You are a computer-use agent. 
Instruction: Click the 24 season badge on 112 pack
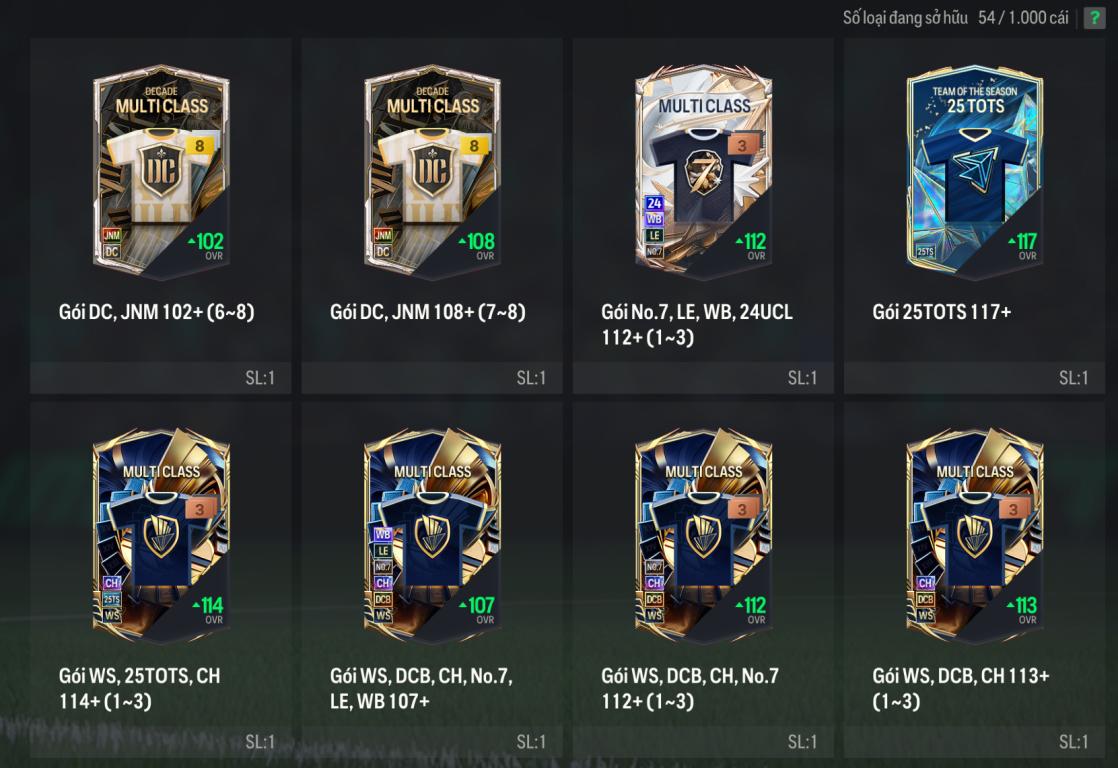point(654,203)
